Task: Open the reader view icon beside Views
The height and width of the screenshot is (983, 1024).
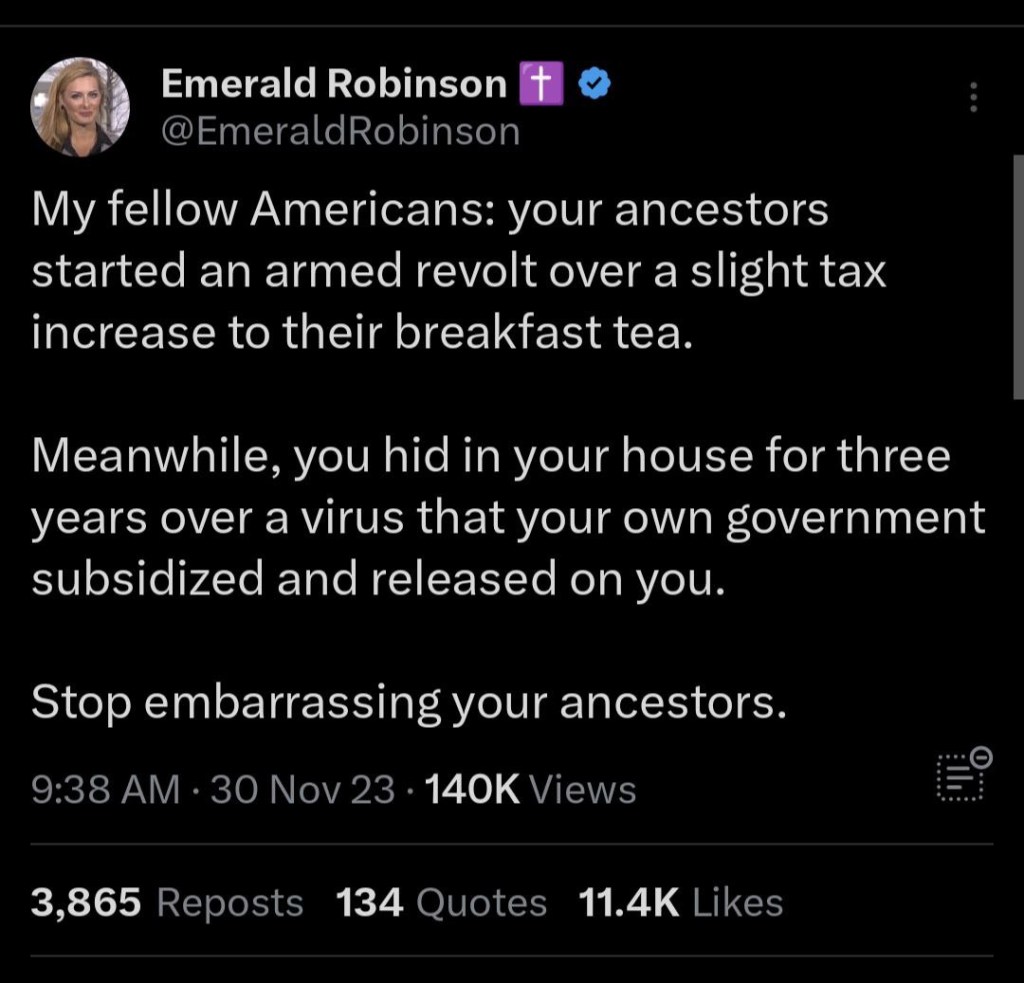Action: click(962, 774)
